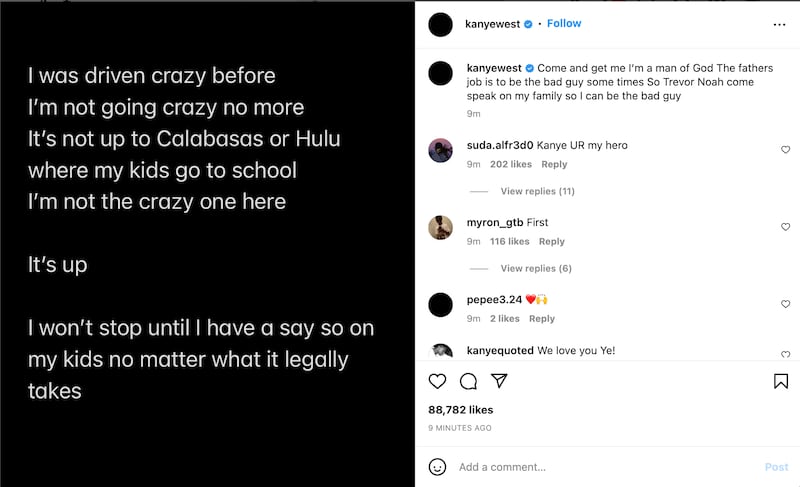Viewport: 800px width, 487px height.
Task: Open suda.alfr3d0's profile avatar
Action: pos(440,150)
